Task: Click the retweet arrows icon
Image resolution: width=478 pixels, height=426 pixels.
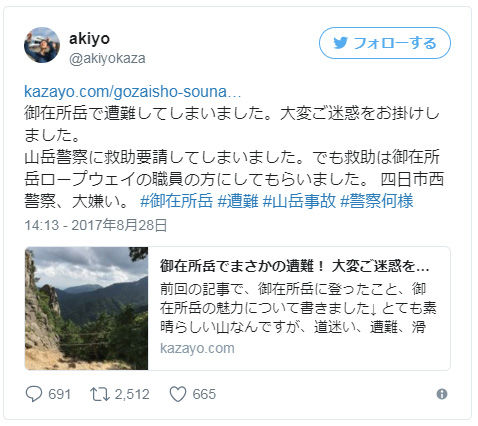Action: pos(100,394)
